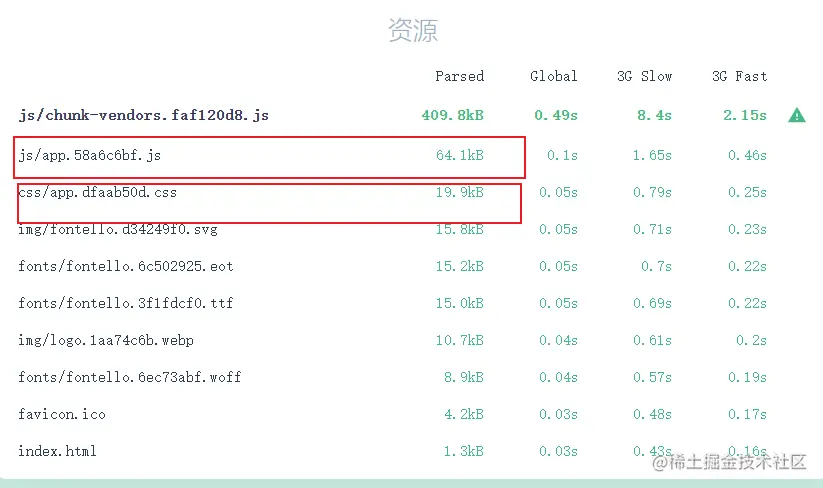
Task: Click the 资源 section title
Action: click(412, 30)
